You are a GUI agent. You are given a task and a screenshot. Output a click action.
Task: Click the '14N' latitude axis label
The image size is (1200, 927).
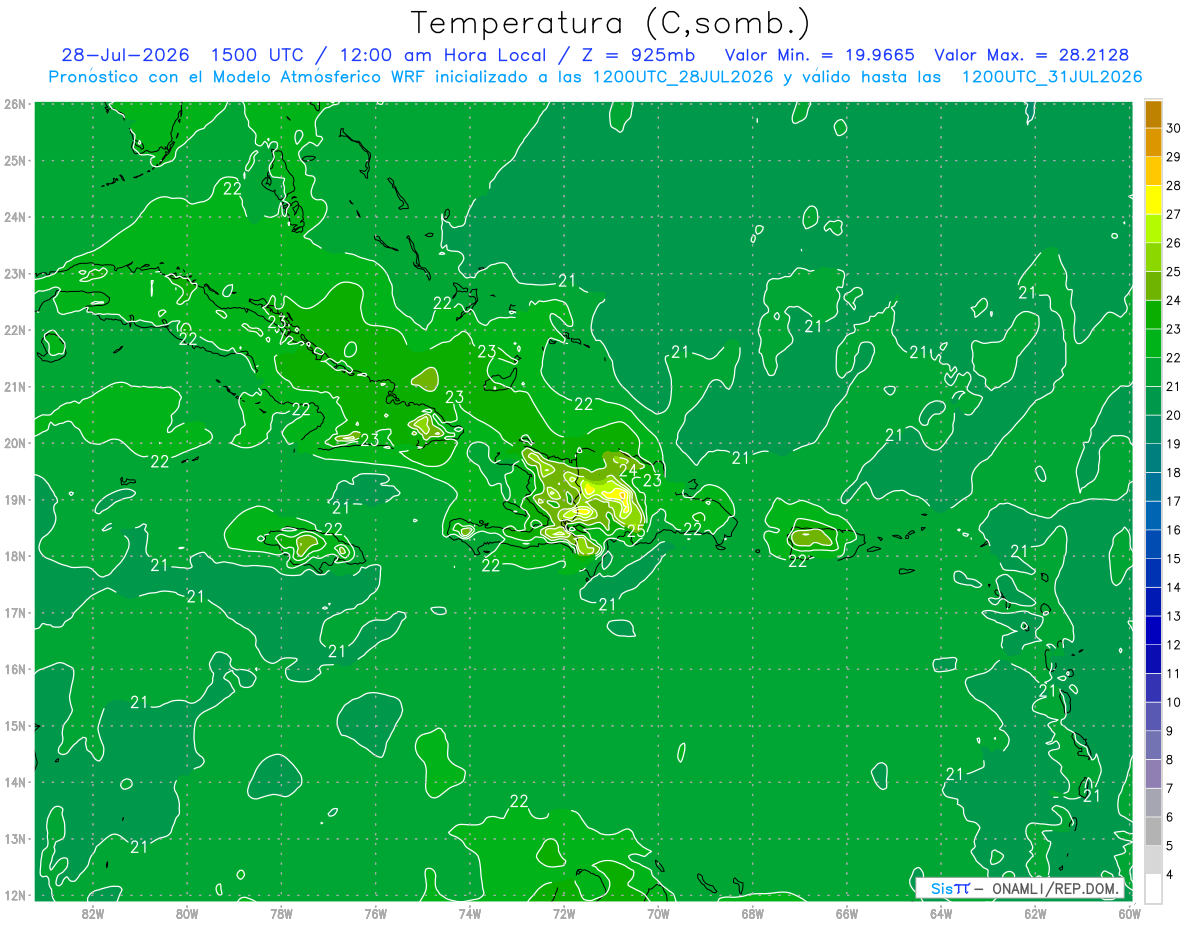click(15, 782)
